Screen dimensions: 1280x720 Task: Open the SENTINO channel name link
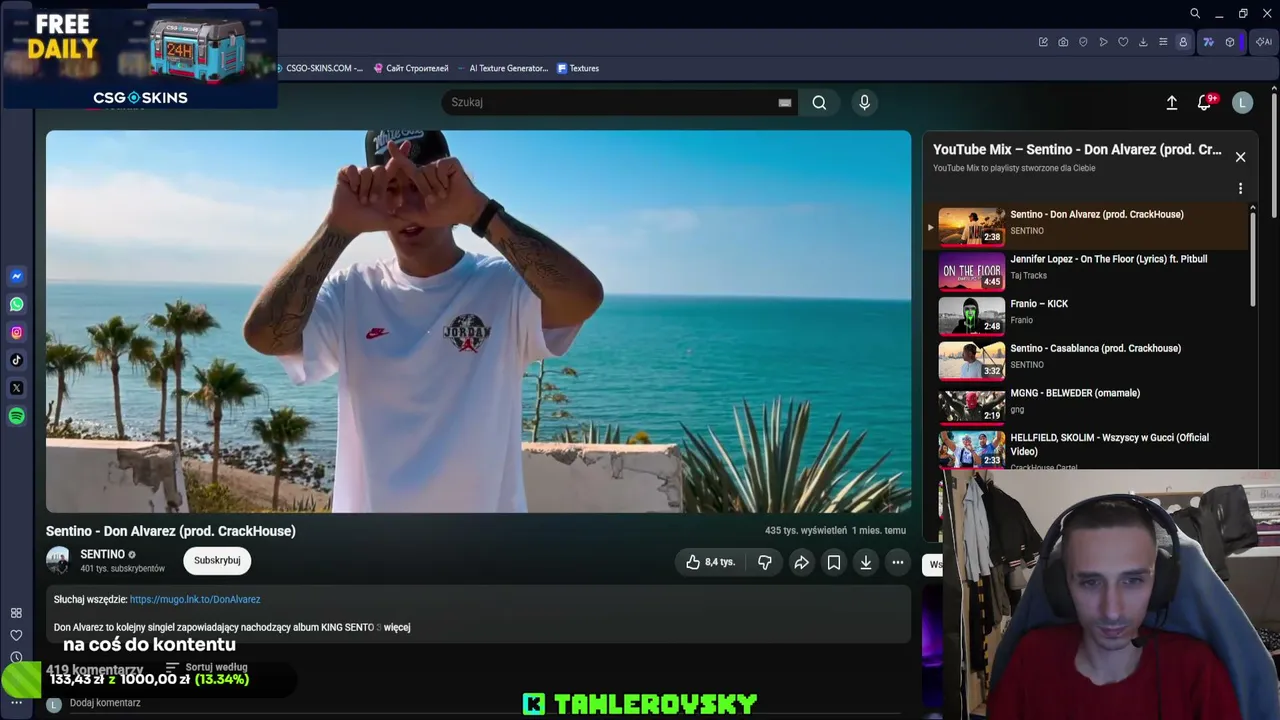[102, 554]
